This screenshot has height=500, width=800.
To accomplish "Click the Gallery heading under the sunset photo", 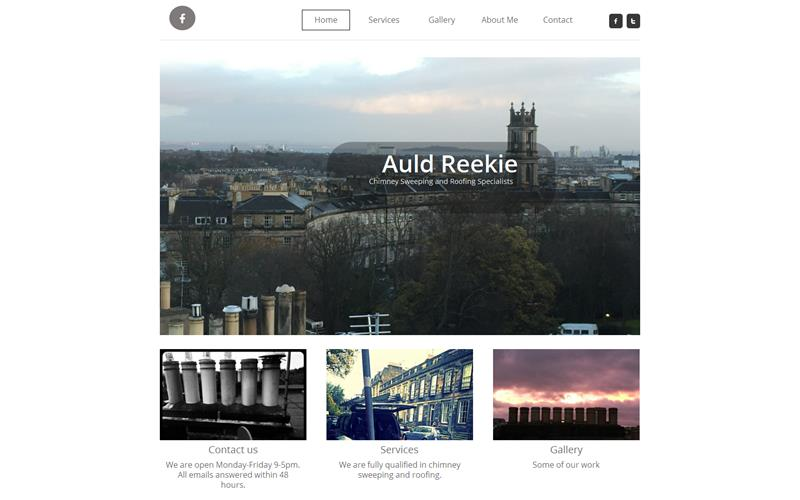I will point(566,449).
